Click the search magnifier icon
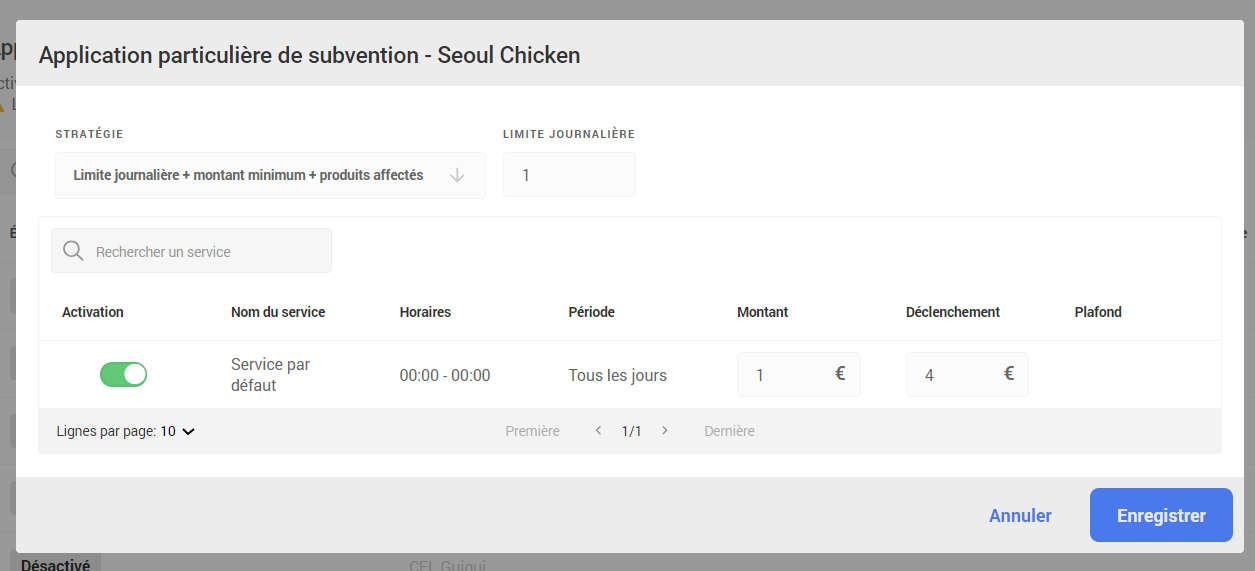The height and width of the screenshot is (571, 1255). (73, 251)
